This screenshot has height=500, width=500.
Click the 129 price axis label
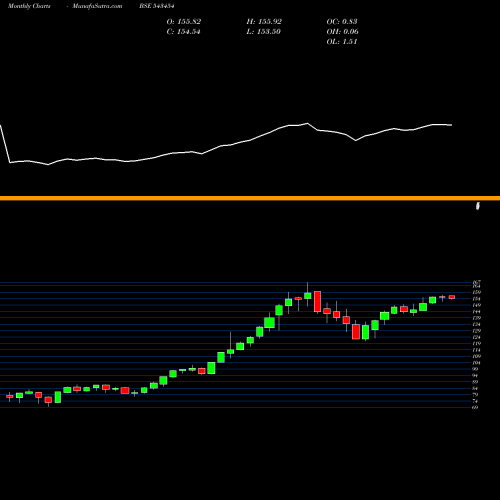(477, 331)
